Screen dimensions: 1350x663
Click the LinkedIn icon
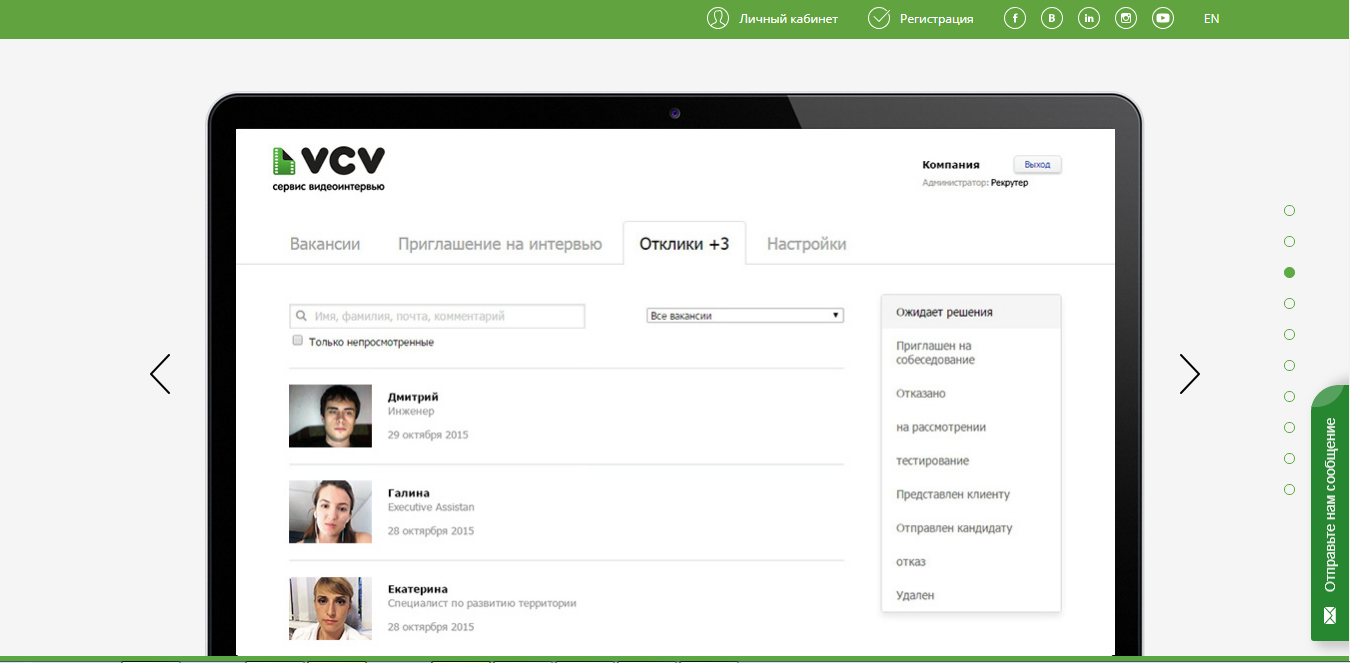point(1088,18)
